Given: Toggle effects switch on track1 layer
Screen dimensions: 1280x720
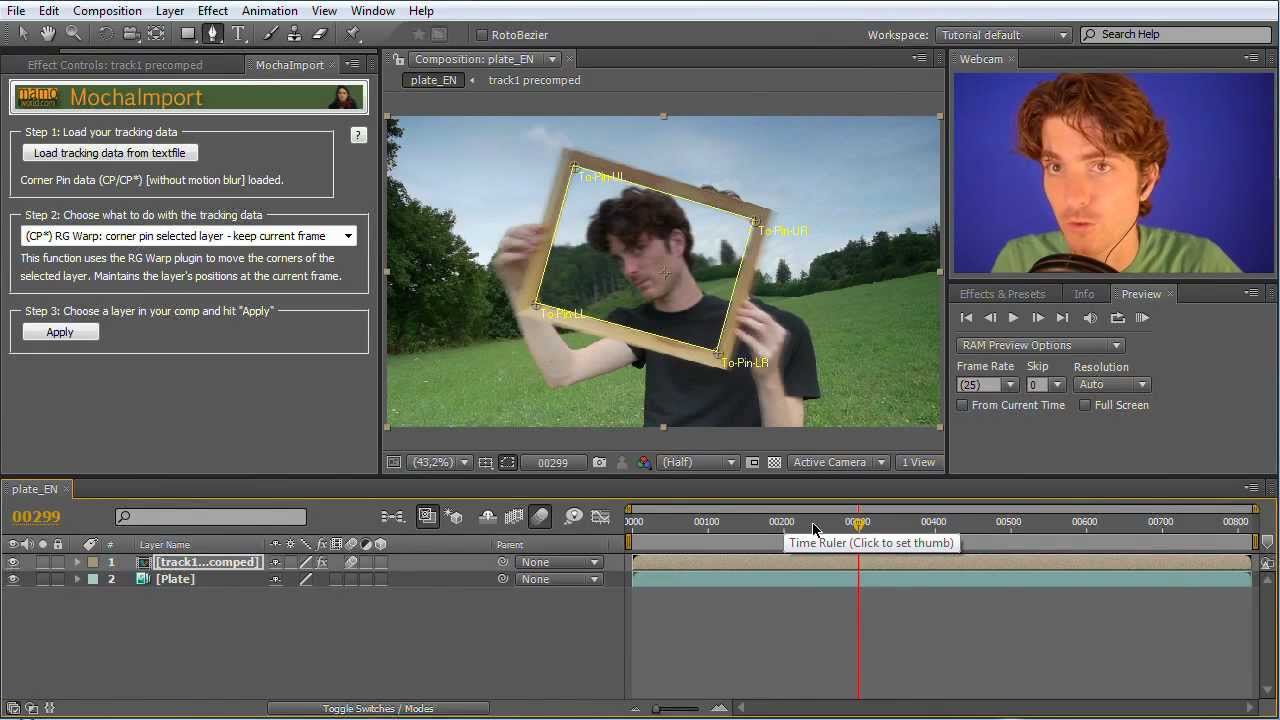Looking at the screenshot, I should point(321,562).
